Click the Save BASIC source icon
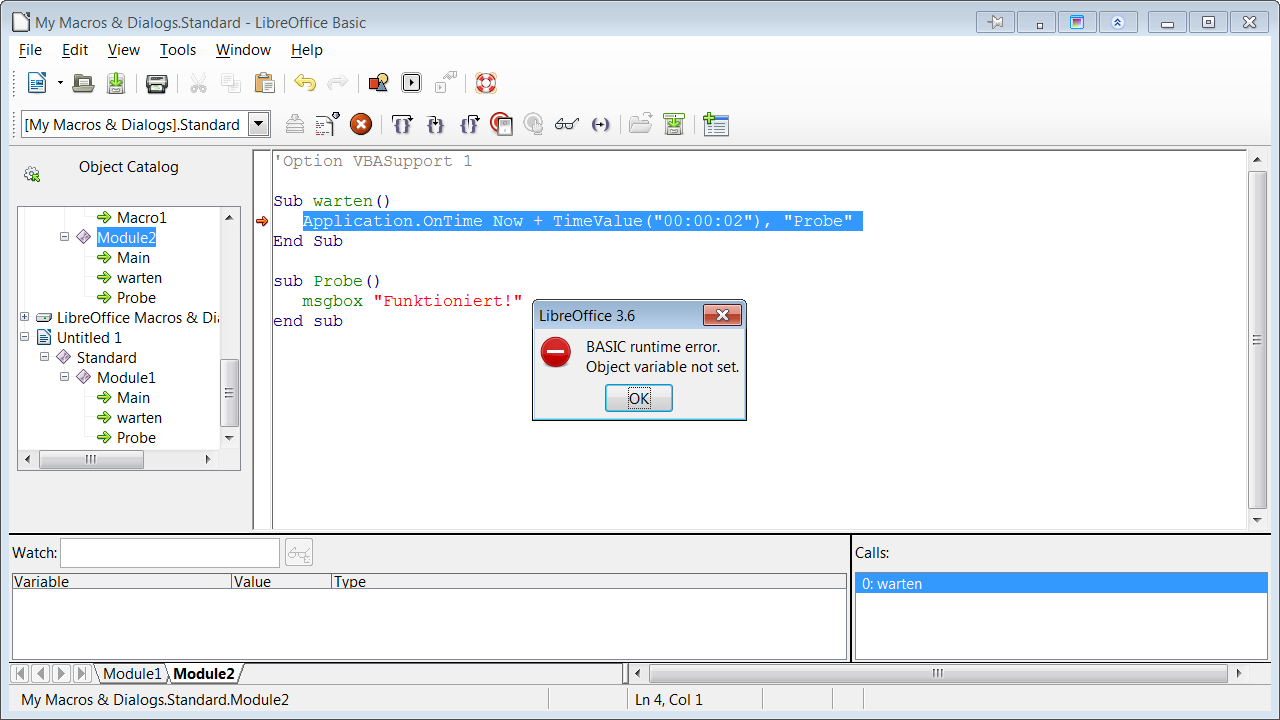The height and width of the screenshot is (720, 1280). pyautogui.click(x=674, y=124)
